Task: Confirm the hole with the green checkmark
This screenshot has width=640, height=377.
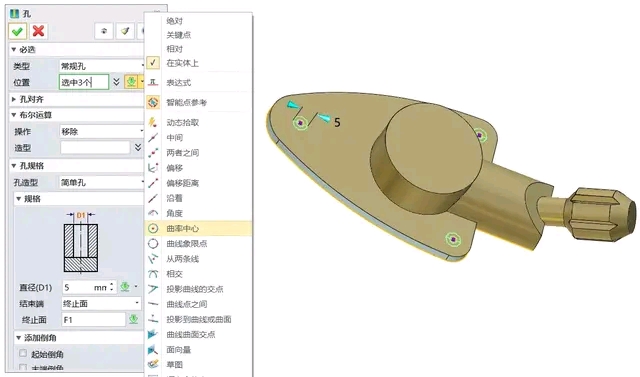Action: 18,31
